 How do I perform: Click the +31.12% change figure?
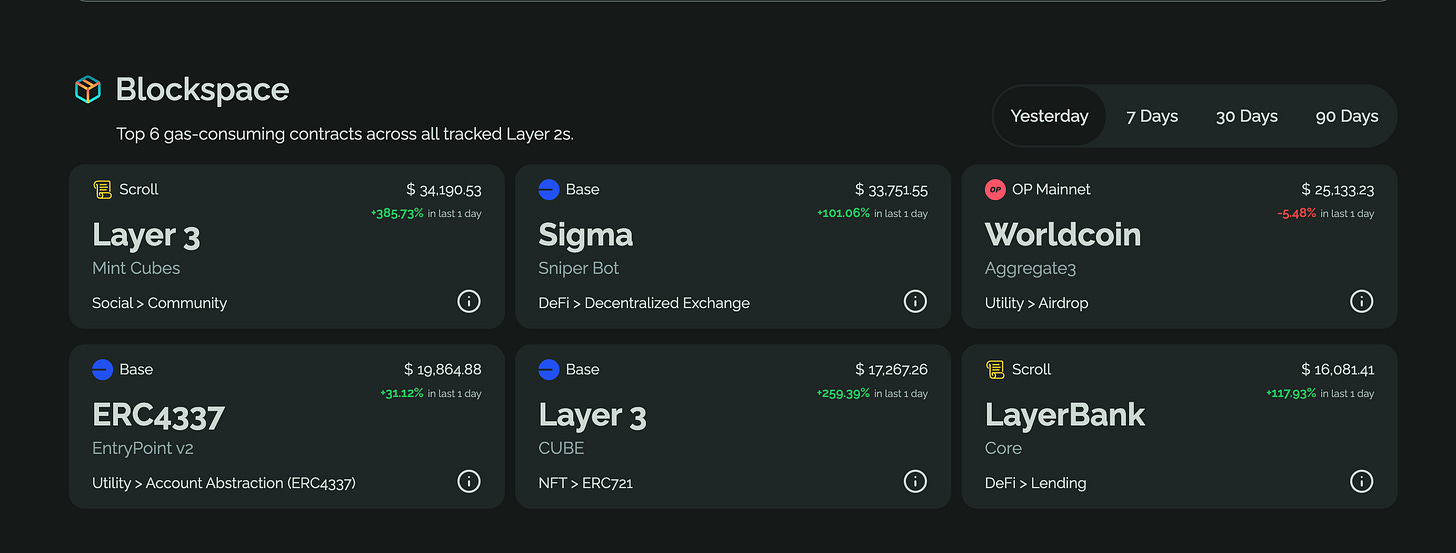(402, 393)
